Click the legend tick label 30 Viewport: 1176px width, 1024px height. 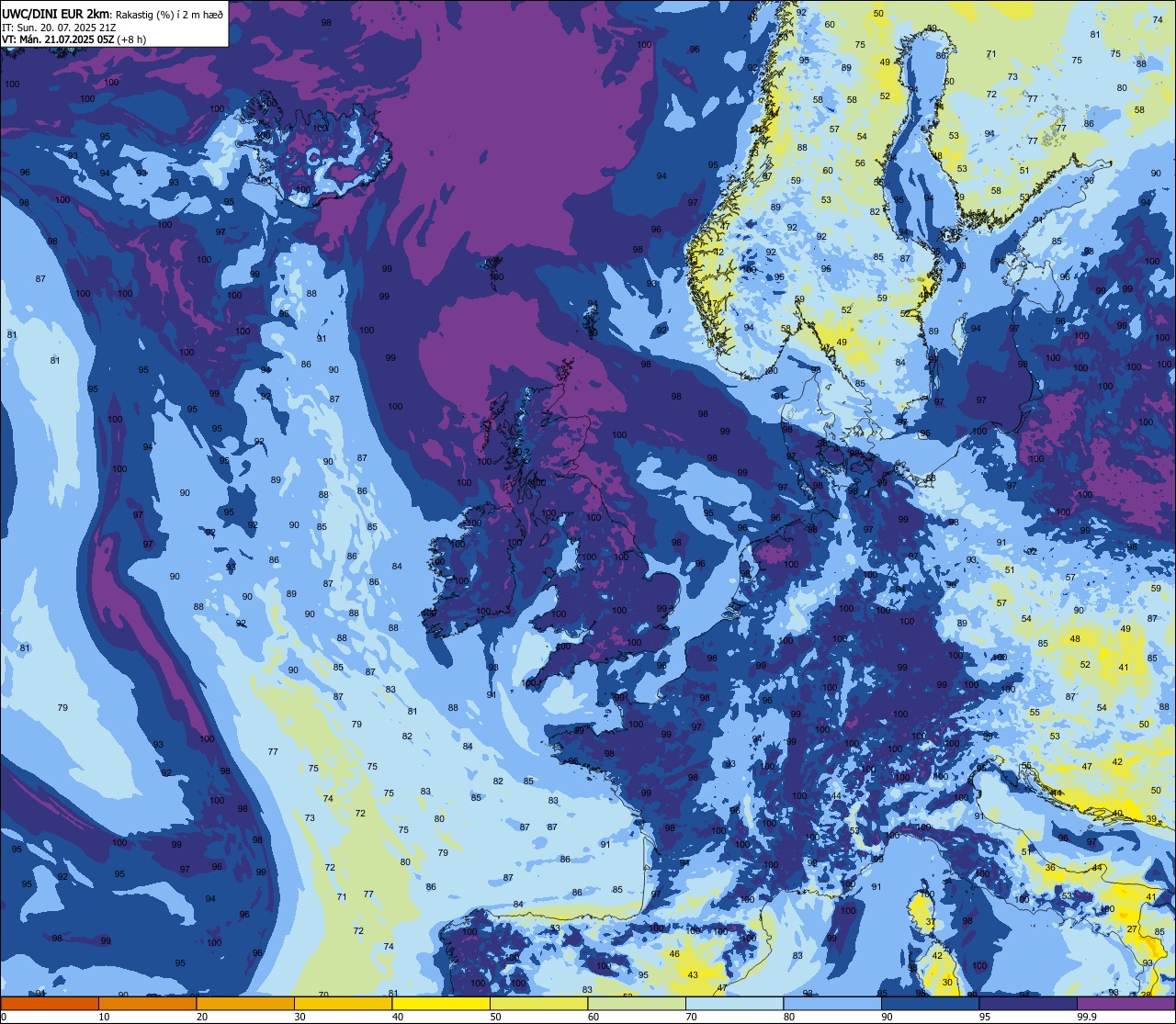click(x=300, y=1017)
